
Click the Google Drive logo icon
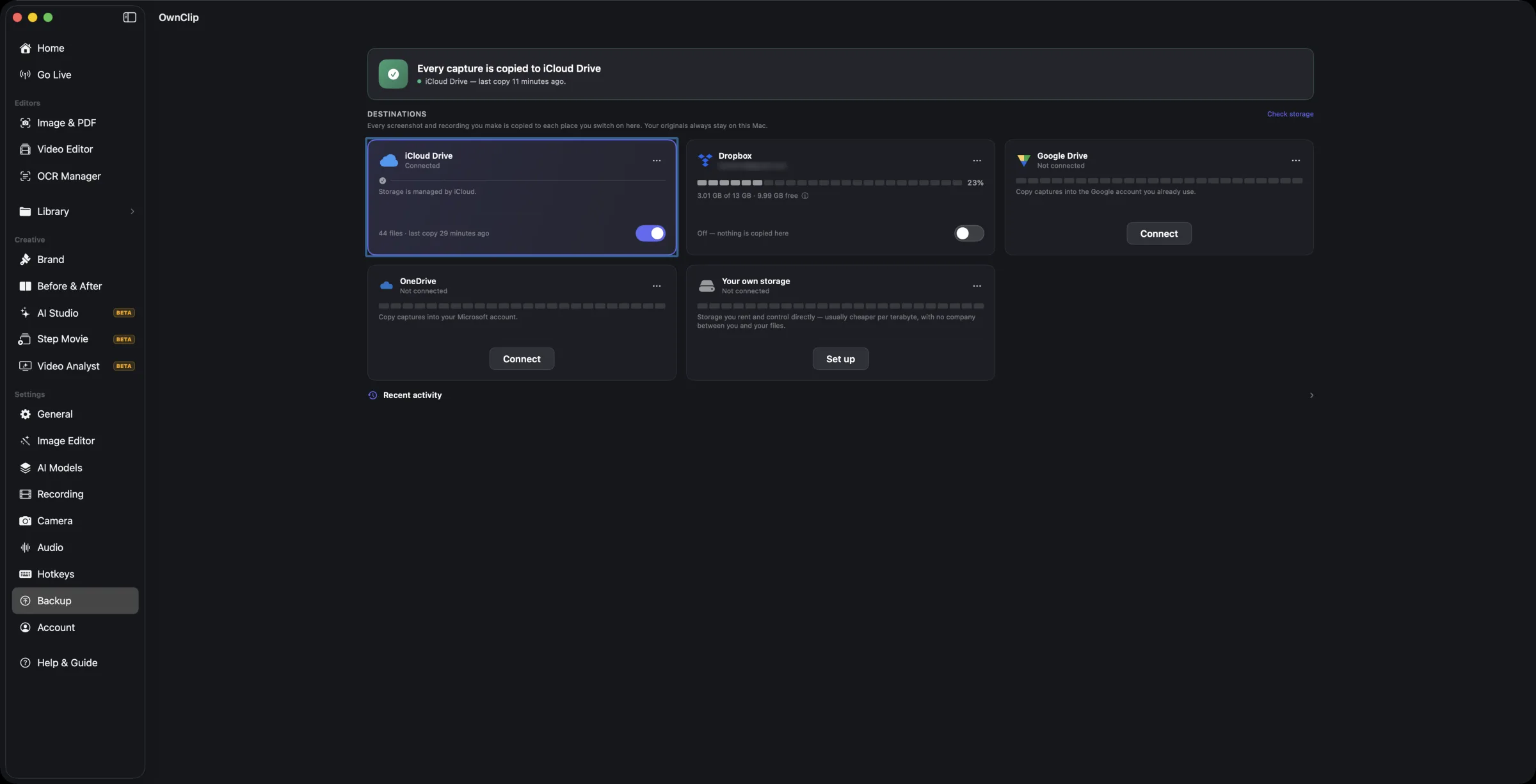point(1023,160)
